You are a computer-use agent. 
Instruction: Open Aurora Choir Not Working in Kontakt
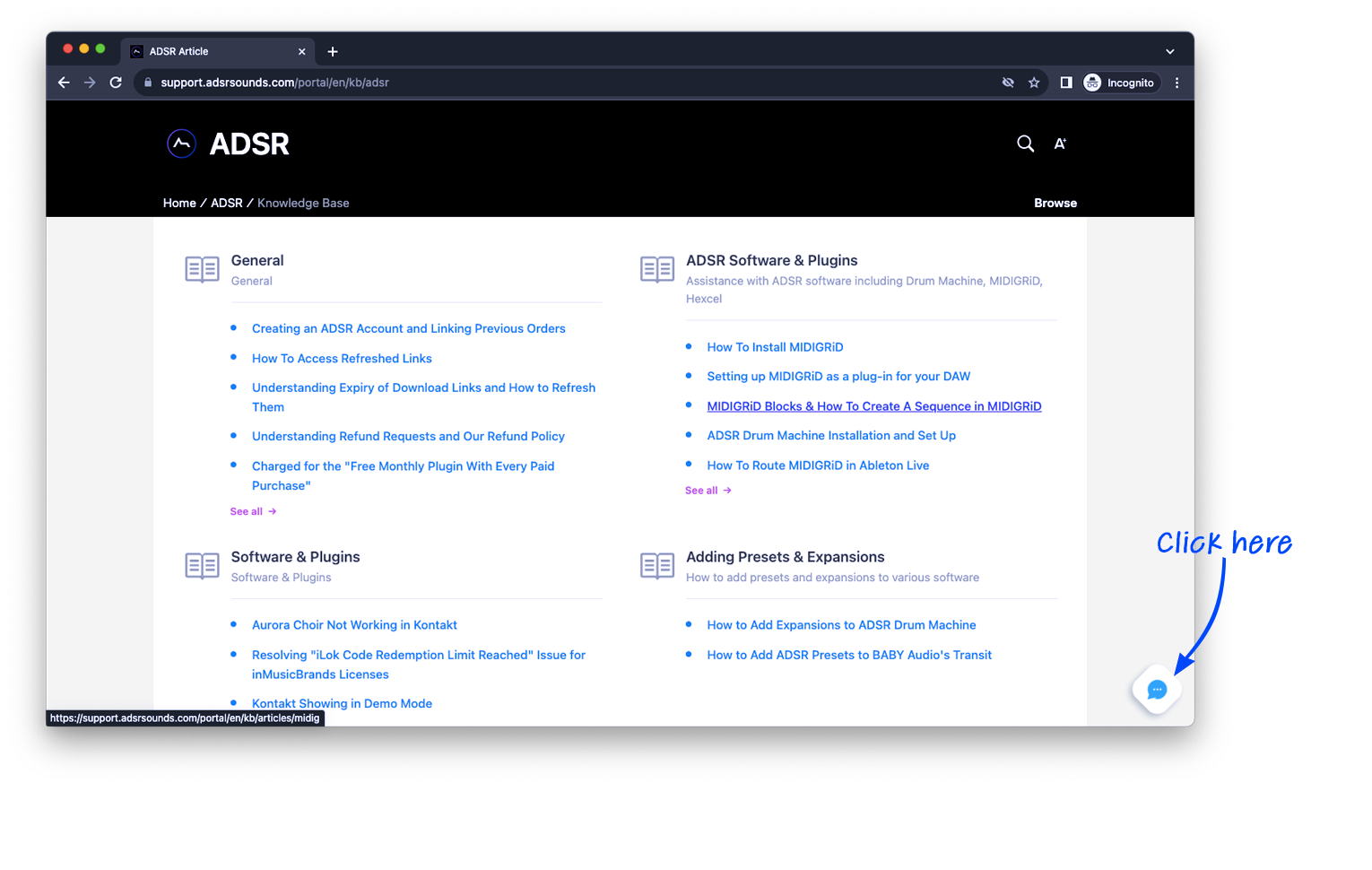(354, 625)
